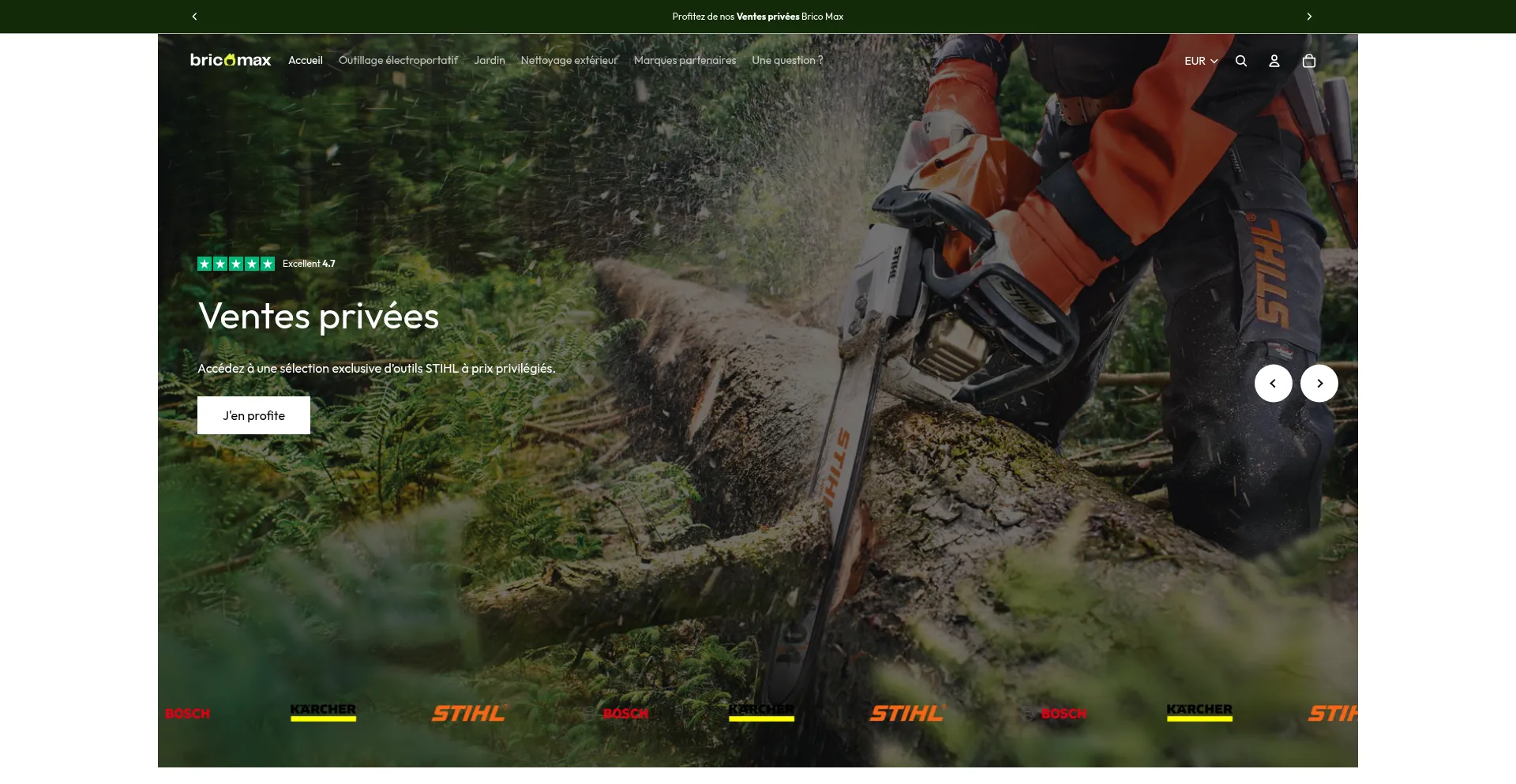
Task: Click the green rating stars bar
Action: (235, 263)
